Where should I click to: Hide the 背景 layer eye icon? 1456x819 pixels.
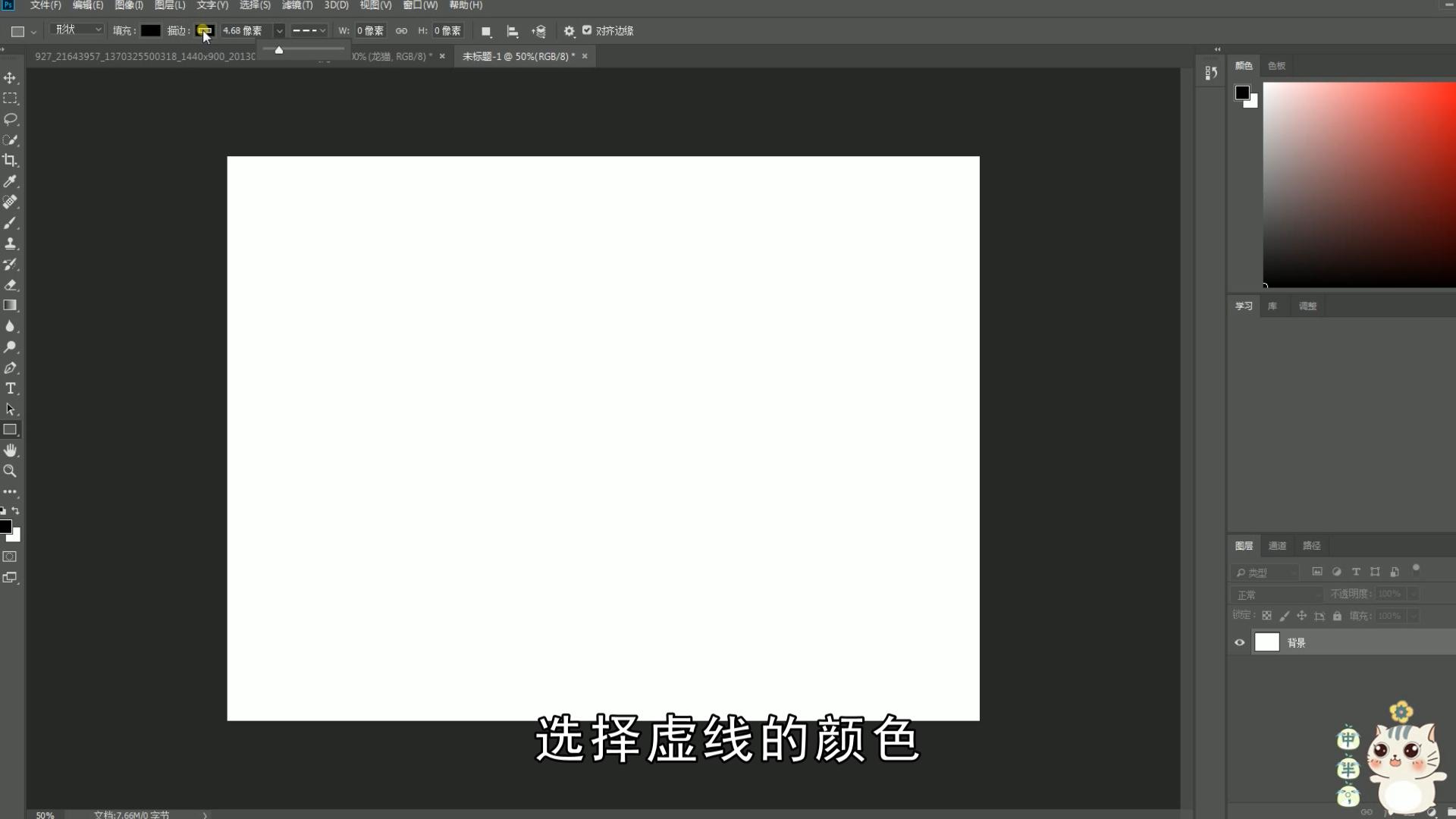point(1240,643)
